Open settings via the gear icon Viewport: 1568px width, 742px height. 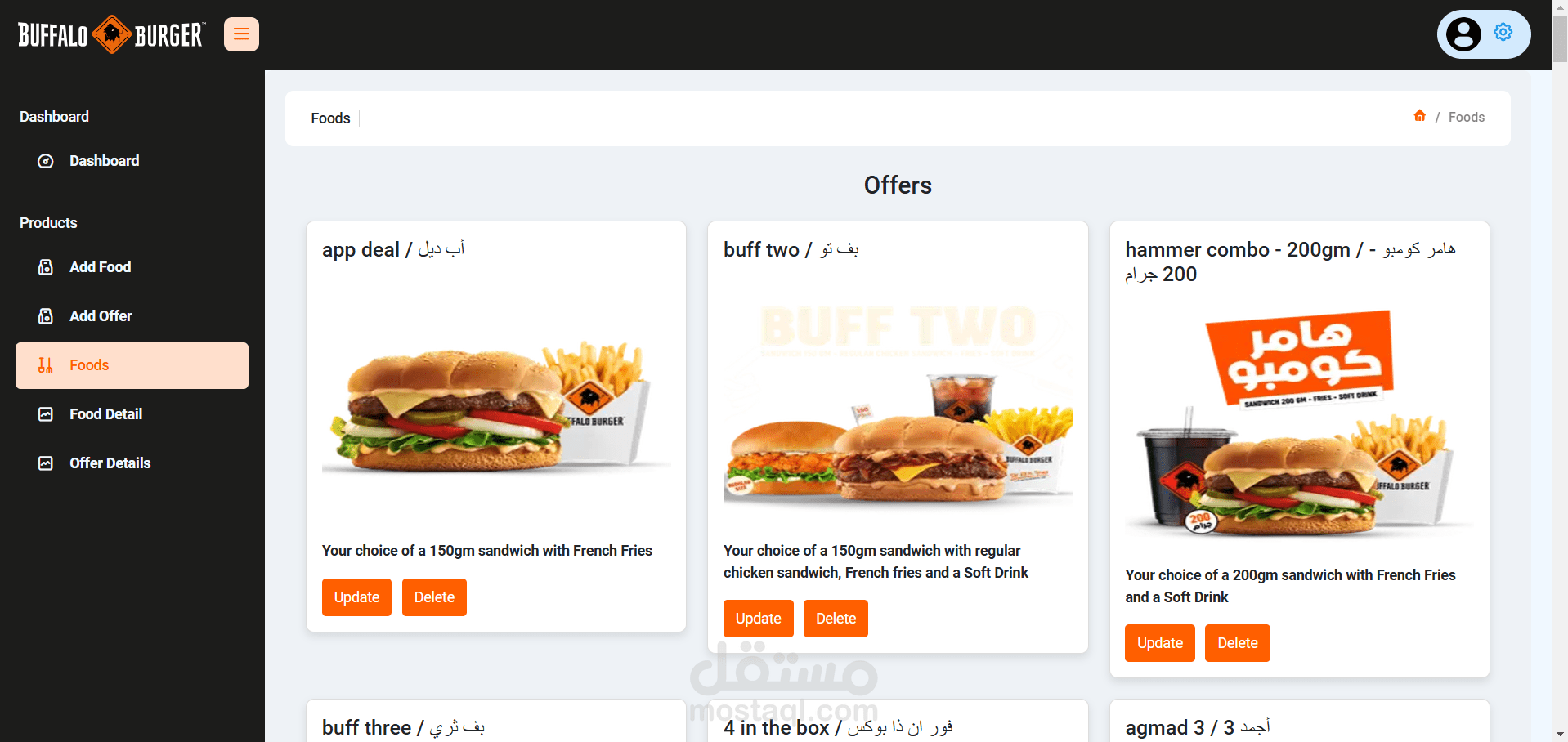[1503, 32]
